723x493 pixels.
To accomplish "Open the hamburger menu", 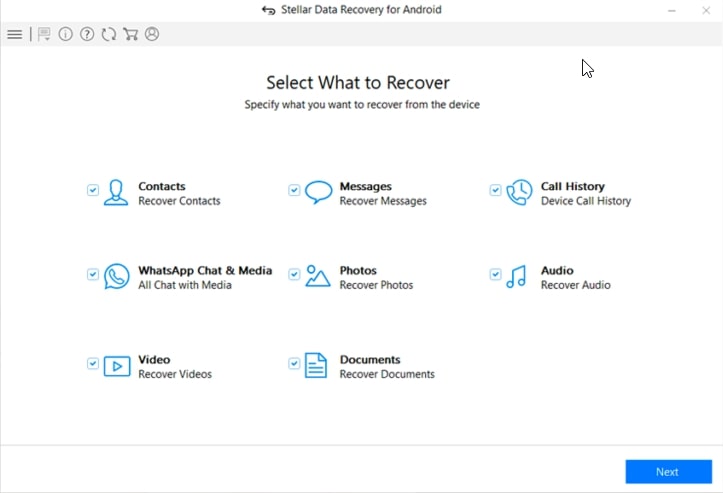I will [15, 34].
